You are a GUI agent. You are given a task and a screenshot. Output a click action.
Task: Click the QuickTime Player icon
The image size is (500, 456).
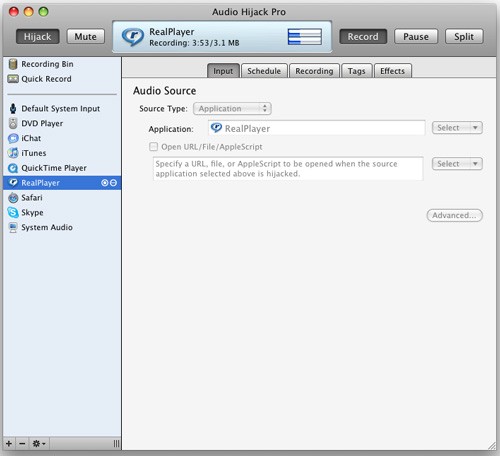[13, 168]
